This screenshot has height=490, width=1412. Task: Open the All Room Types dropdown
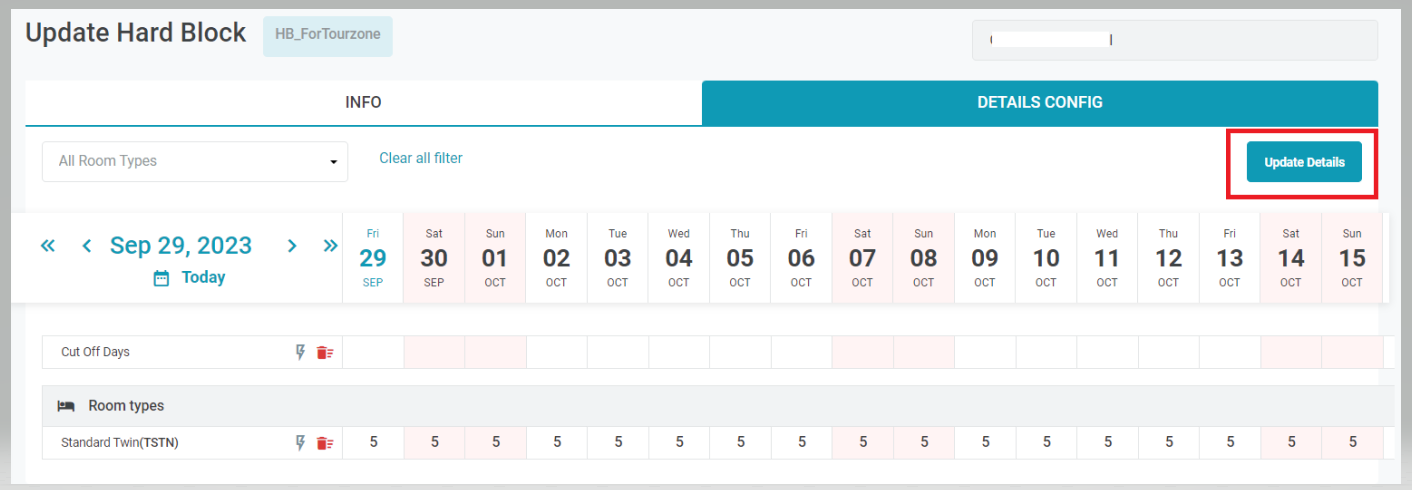tap(195, 161)
